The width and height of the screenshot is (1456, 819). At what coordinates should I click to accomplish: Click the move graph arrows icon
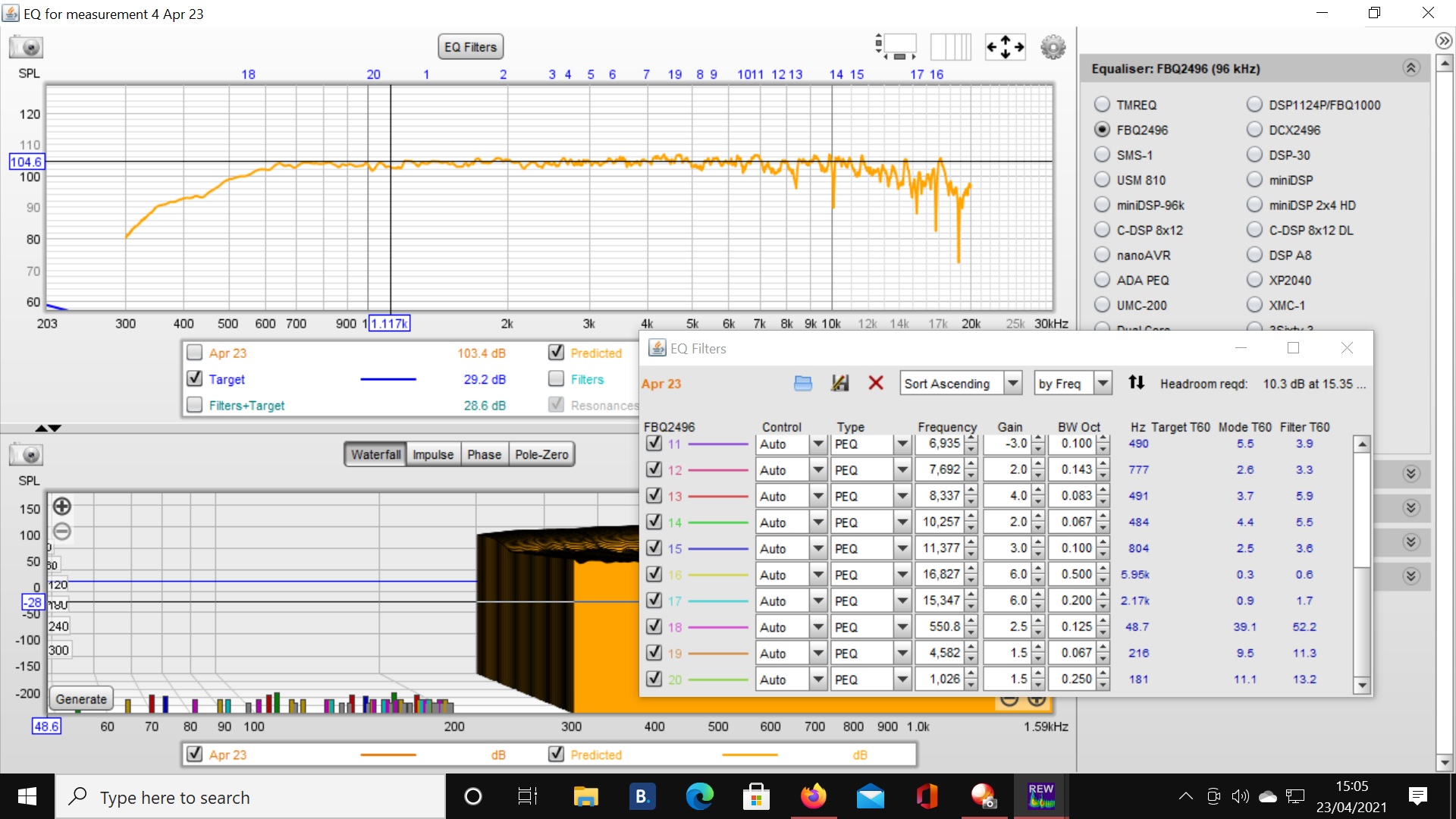(1005, 47)
